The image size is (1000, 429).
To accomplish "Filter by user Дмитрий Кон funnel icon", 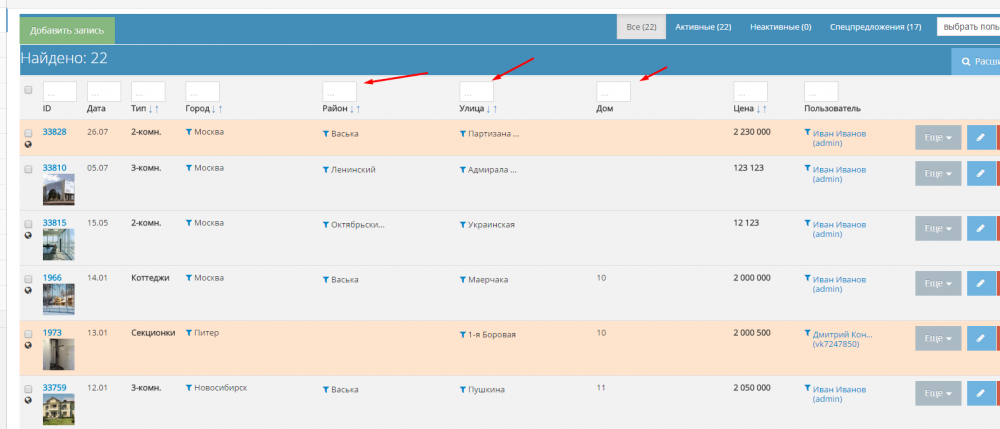I will tap(808, 333).
